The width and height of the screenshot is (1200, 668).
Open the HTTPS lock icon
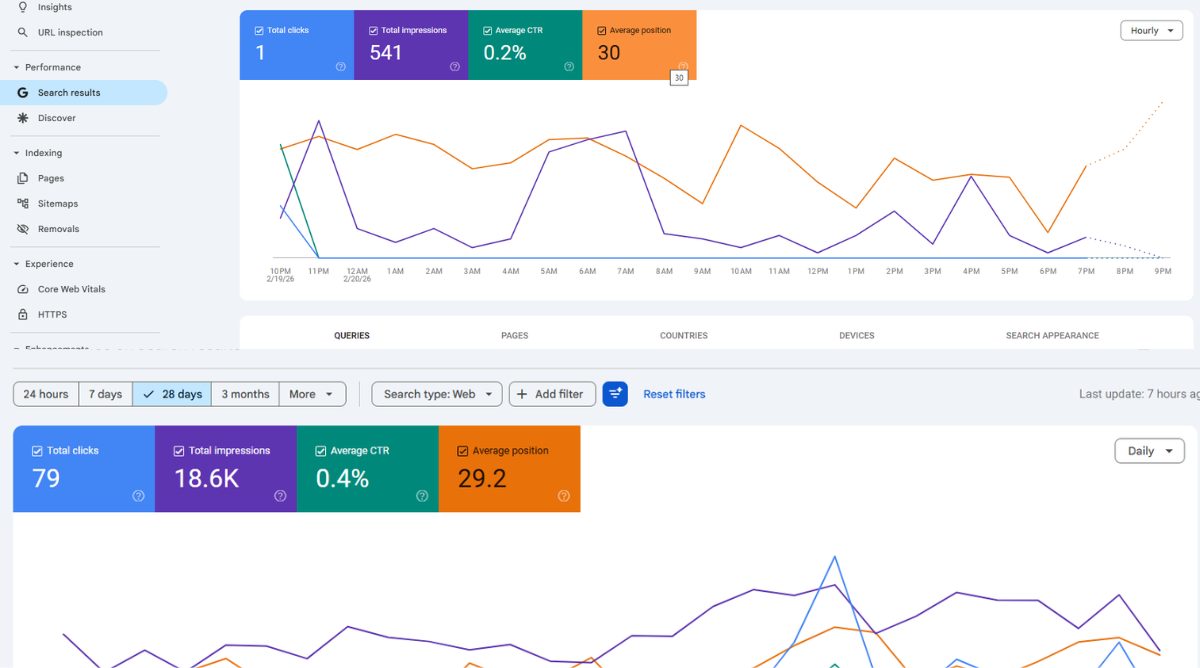coord(23,314)
